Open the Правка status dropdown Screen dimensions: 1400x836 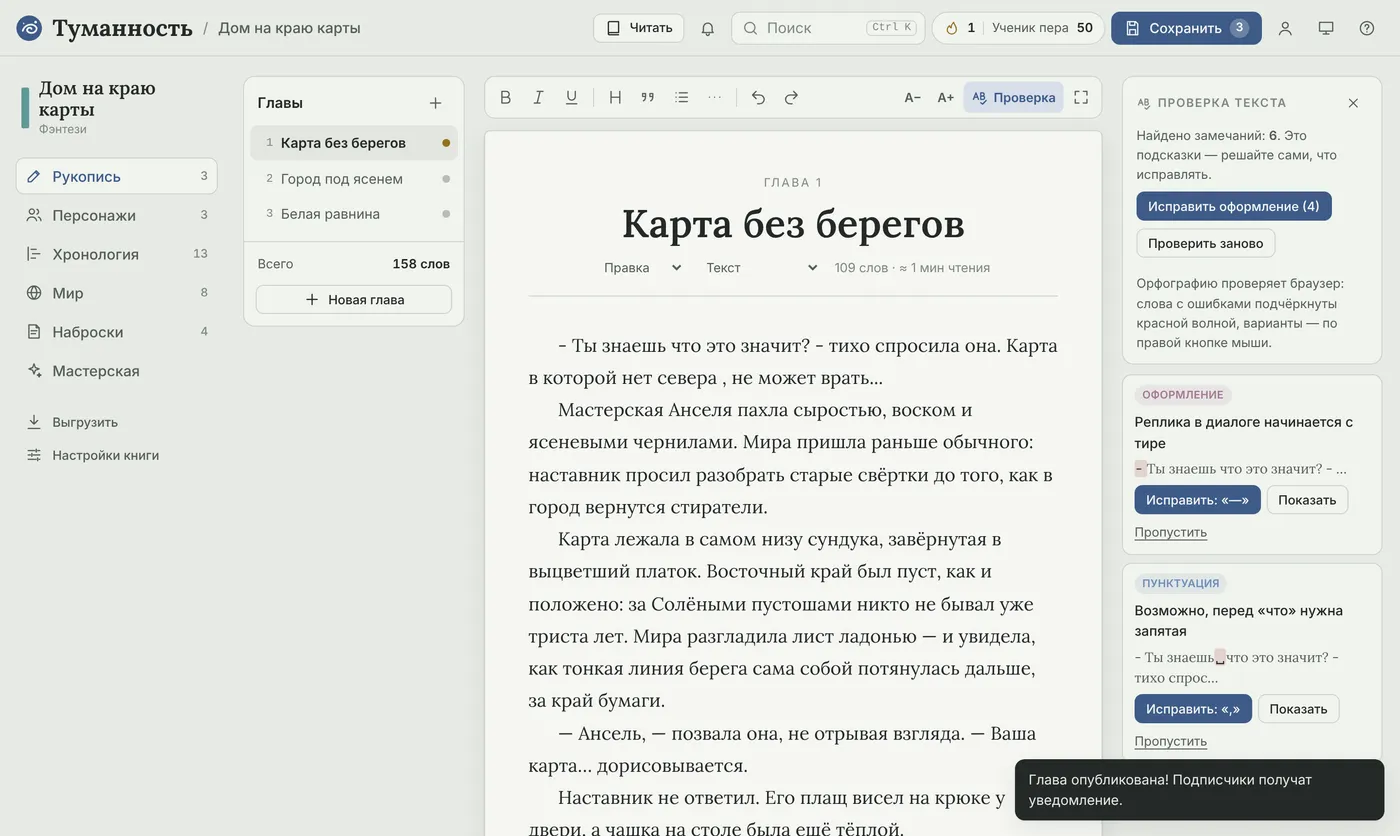click(643, 268)
